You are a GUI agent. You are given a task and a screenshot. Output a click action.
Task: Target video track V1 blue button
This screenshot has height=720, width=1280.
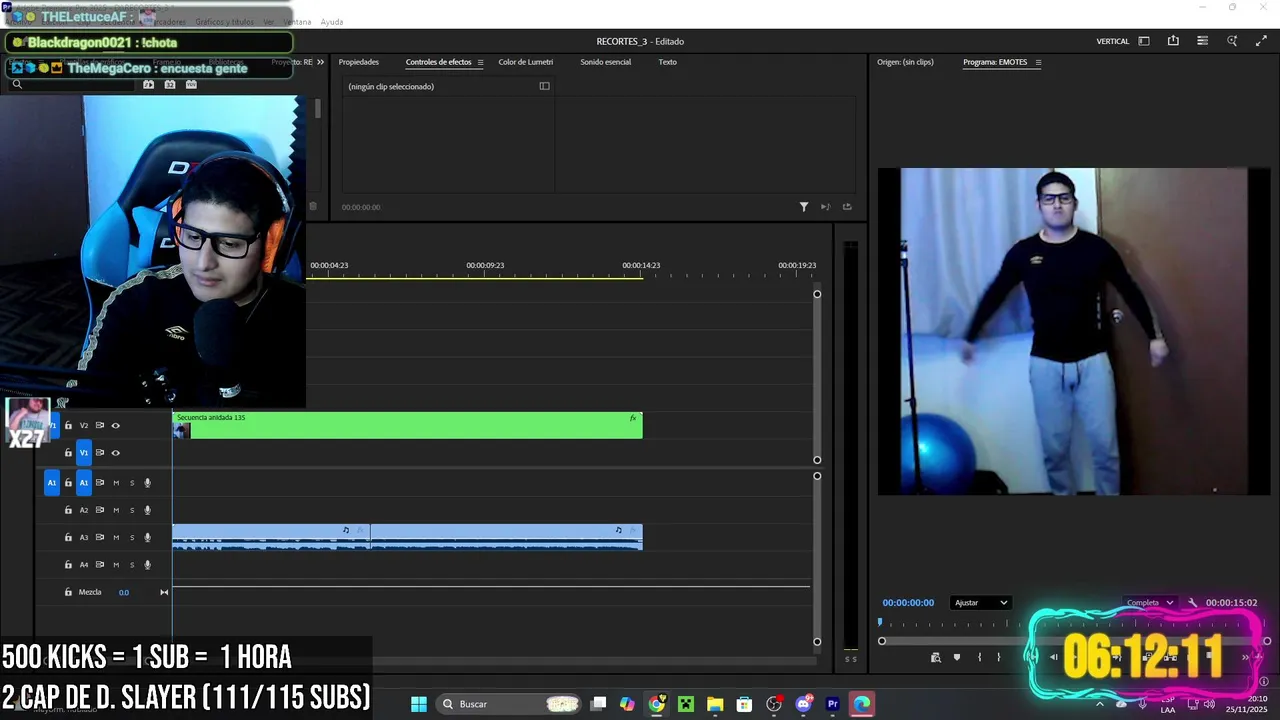(x=84, y=453)
